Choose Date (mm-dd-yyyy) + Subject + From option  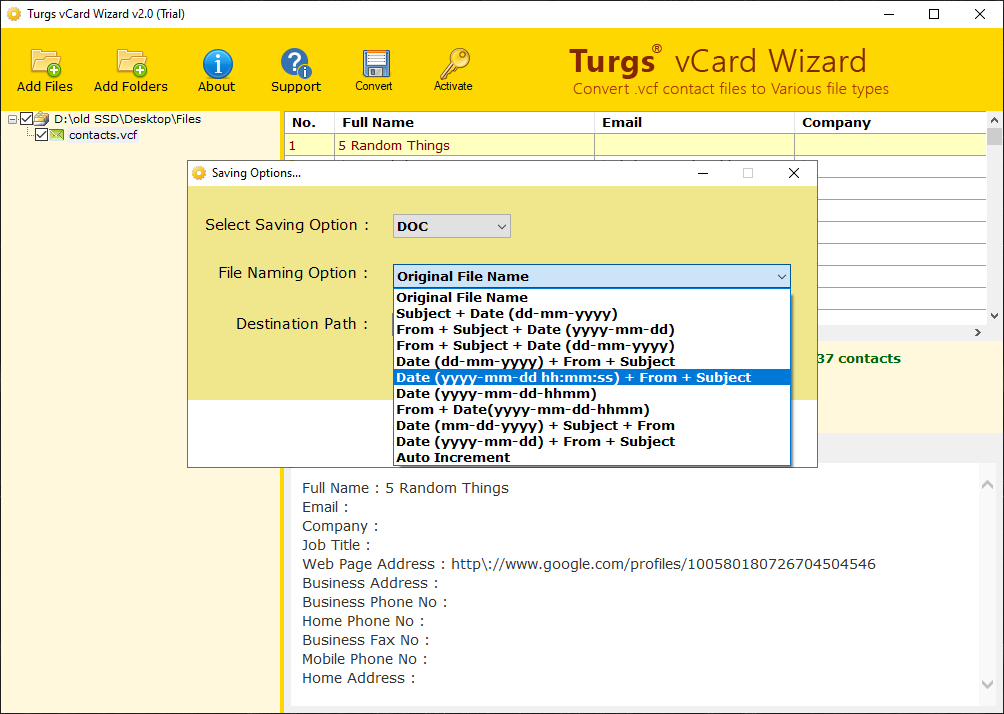coord(592,426)
